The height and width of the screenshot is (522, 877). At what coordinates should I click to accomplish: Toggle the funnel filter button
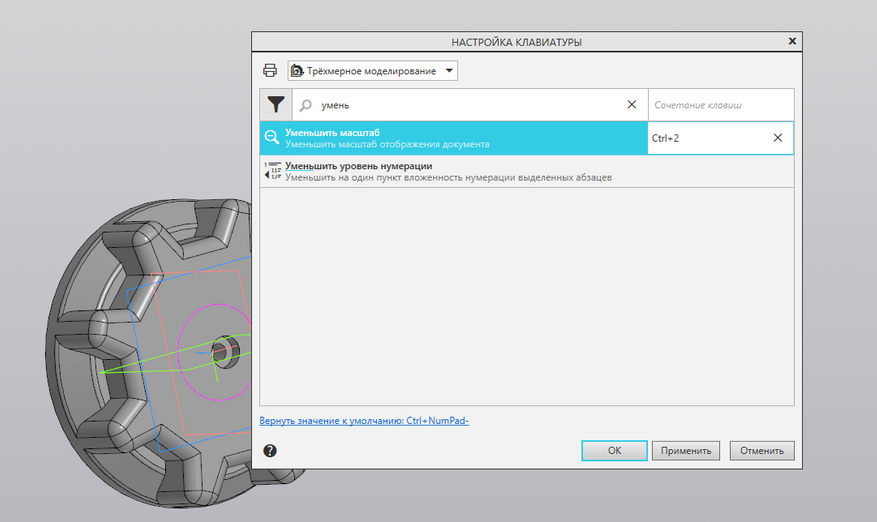coord(276,105)
